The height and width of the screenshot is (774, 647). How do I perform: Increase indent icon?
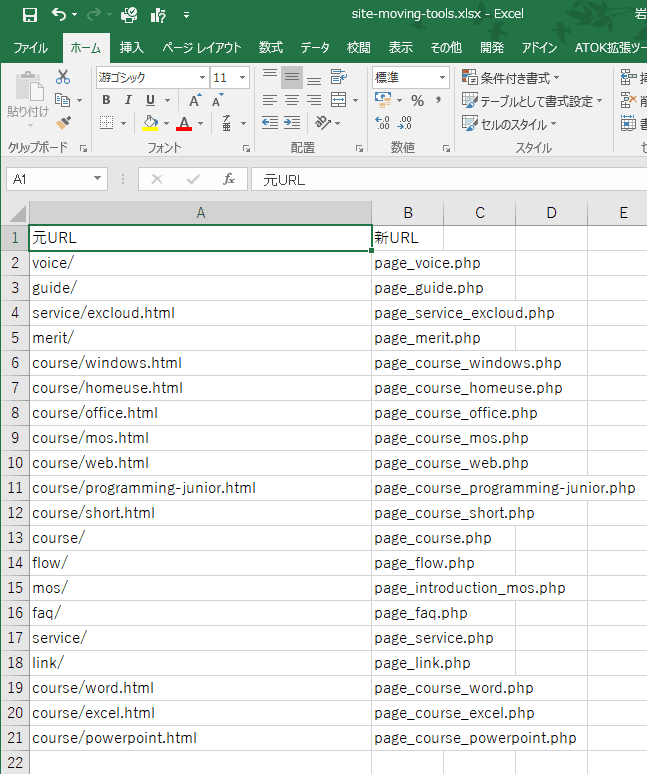pyautogui.click(x=292, y=122)
